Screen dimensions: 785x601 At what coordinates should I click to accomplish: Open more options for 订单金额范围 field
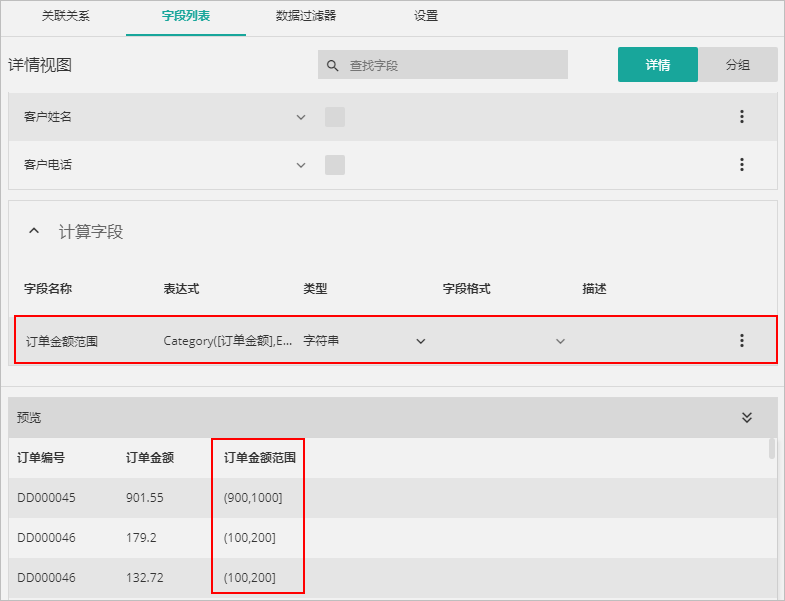click(x=741, y=341)
